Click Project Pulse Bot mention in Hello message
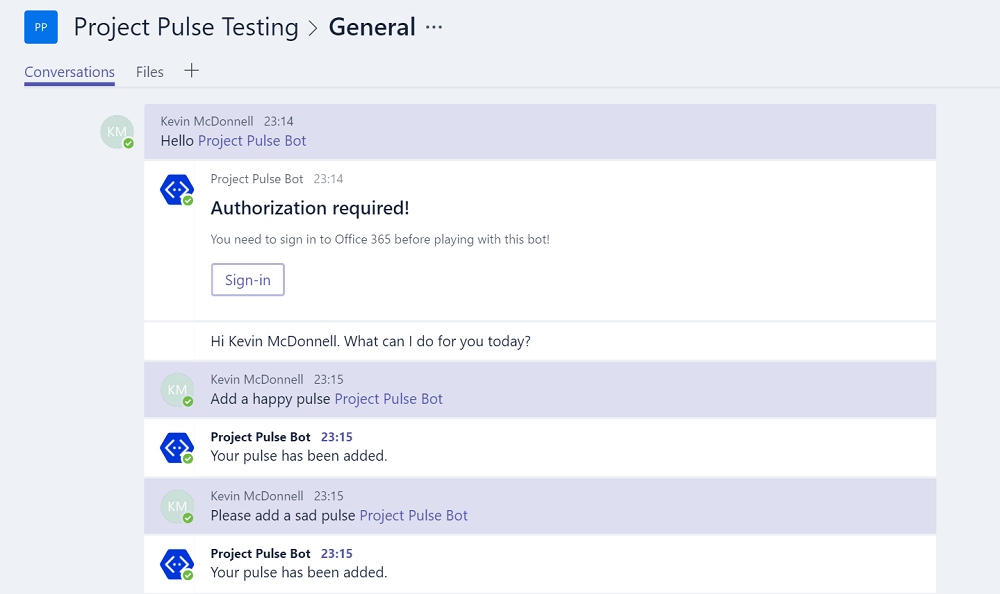1000x594 pixels. click(252, 141)
